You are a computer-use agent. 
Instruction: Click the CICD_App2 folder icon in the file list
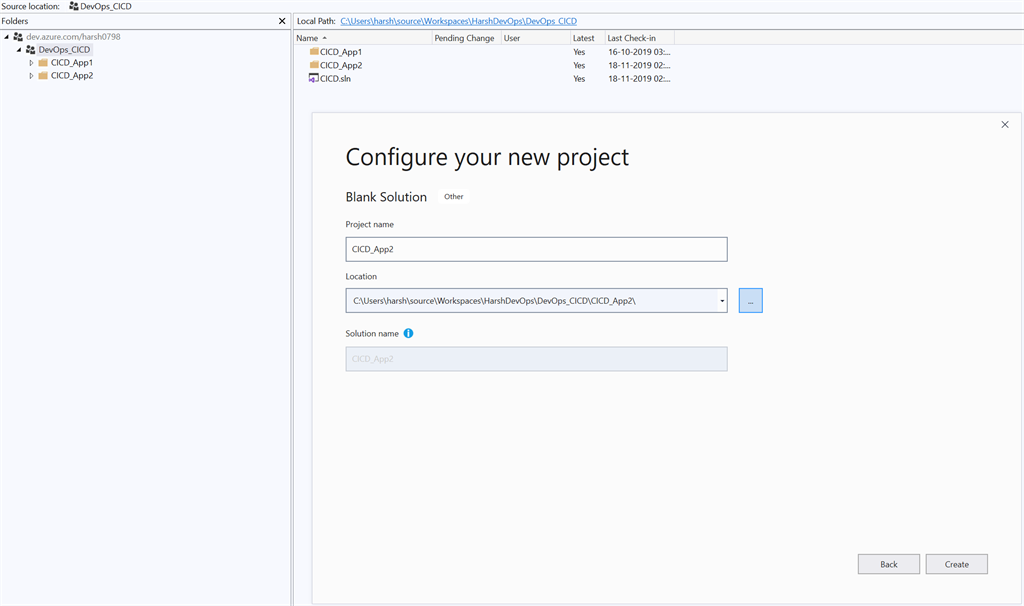[315, 64]
